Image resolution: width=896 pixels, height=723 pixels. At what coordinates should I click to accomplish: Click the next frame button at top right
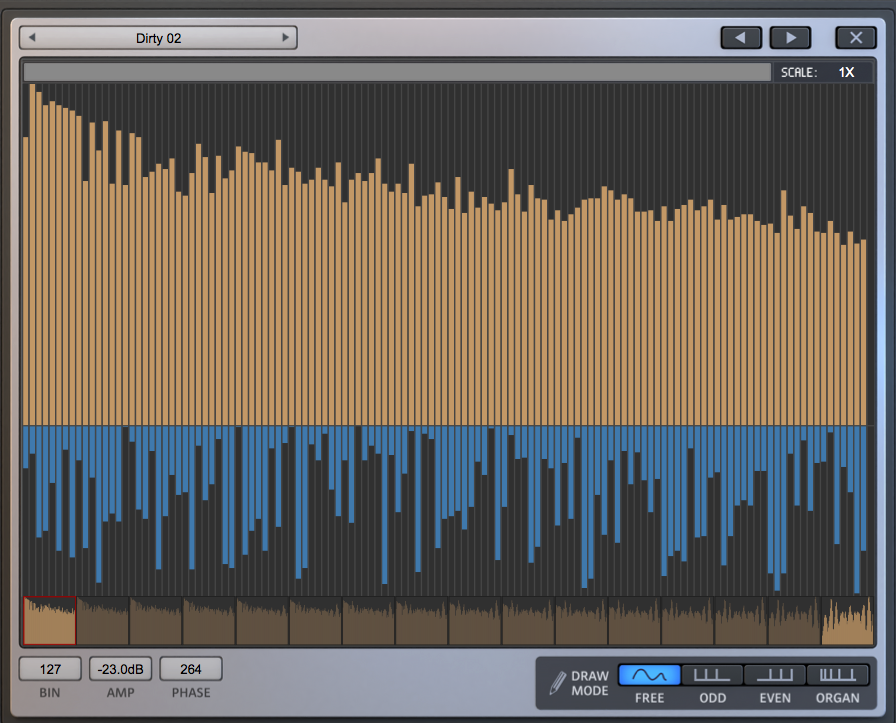coord(790,38)
